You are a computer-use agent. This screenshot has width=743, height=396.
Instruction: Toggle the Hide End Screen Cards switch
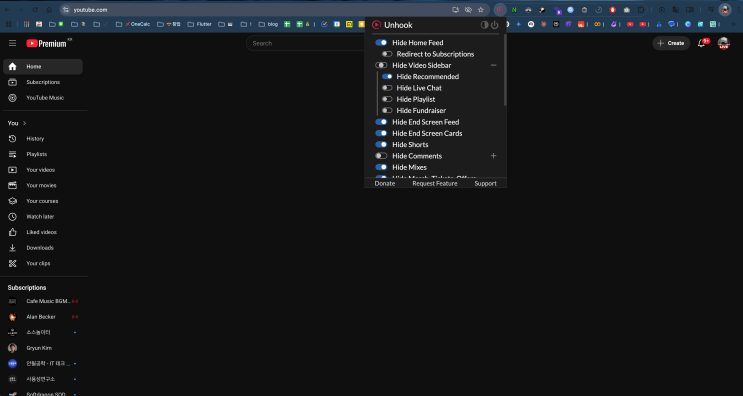[x=381, y=134]
